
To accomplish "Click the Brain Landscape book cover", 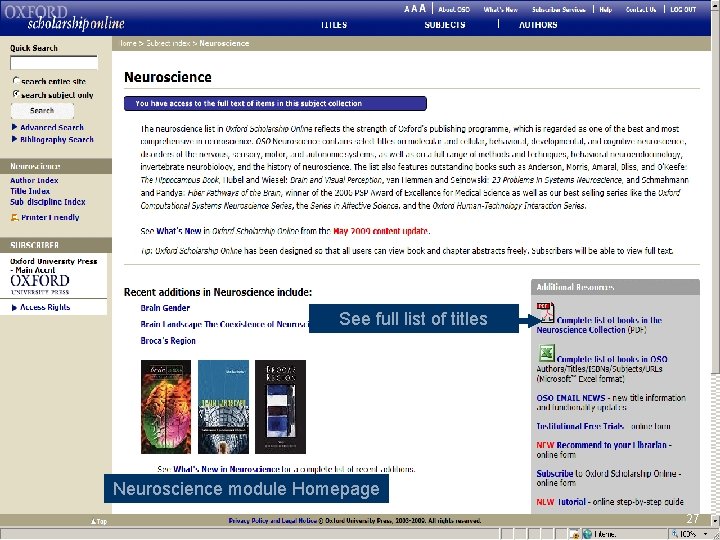I will click(224, 407).
